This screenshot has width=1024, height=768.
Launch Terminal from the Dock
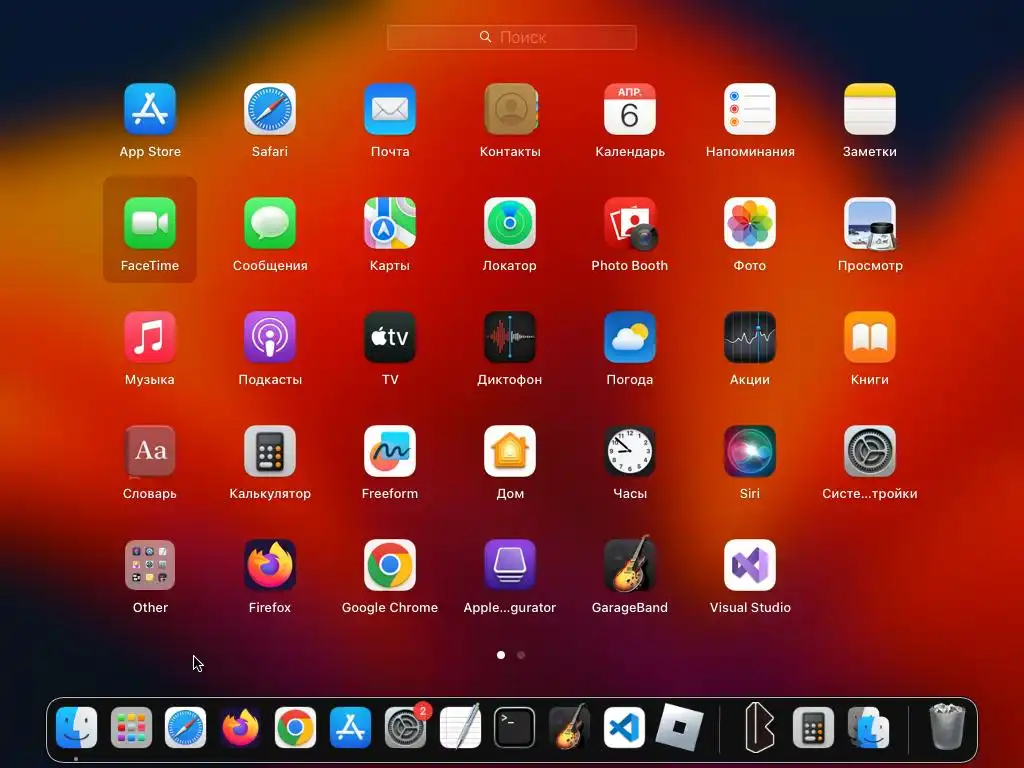[x=515, y=728]
